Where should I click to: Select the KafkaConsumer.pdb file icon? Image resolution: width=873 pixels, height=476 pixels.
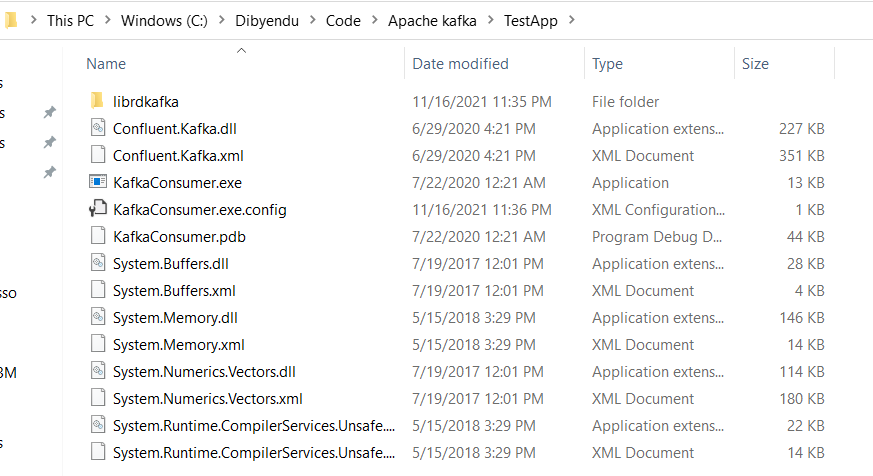(x=98, y=236)
